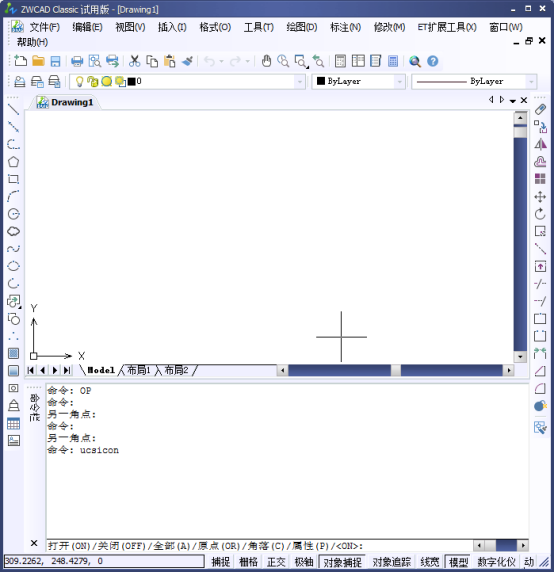Choose the Erase tool in modify toolbar
The image size is (554, 572).
point(540,109)
